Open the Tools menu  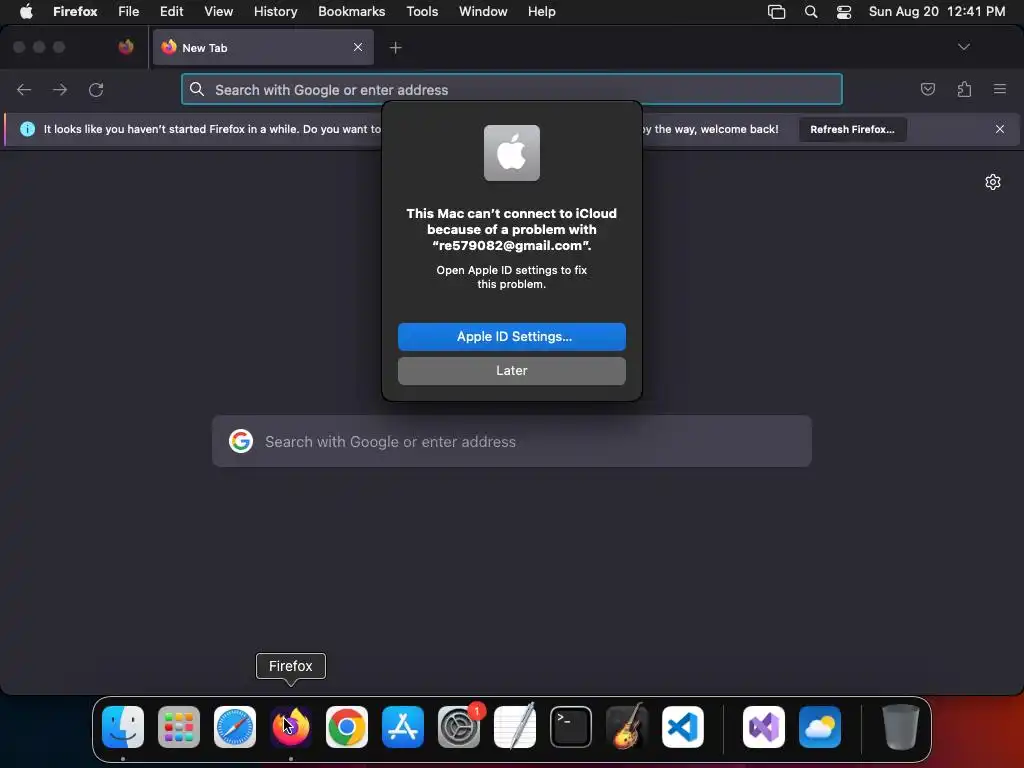click(x=422, y=12)
